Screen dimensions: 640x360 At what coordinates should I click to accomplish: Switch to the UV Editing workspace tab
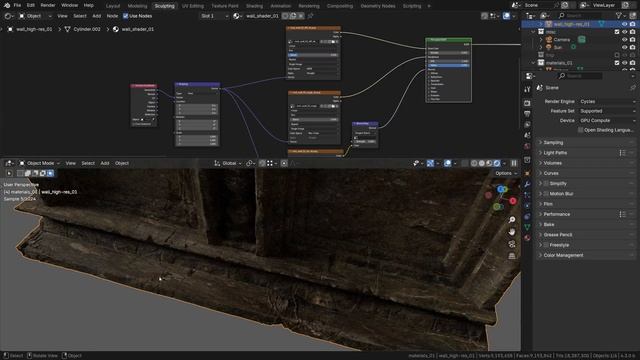(193, 6)
